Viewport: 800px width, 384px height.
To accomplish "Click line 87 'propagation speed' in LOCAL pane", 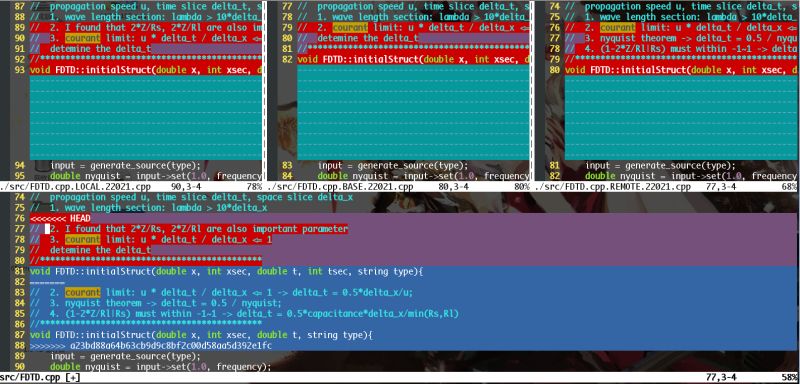I will tap(146, 6).
